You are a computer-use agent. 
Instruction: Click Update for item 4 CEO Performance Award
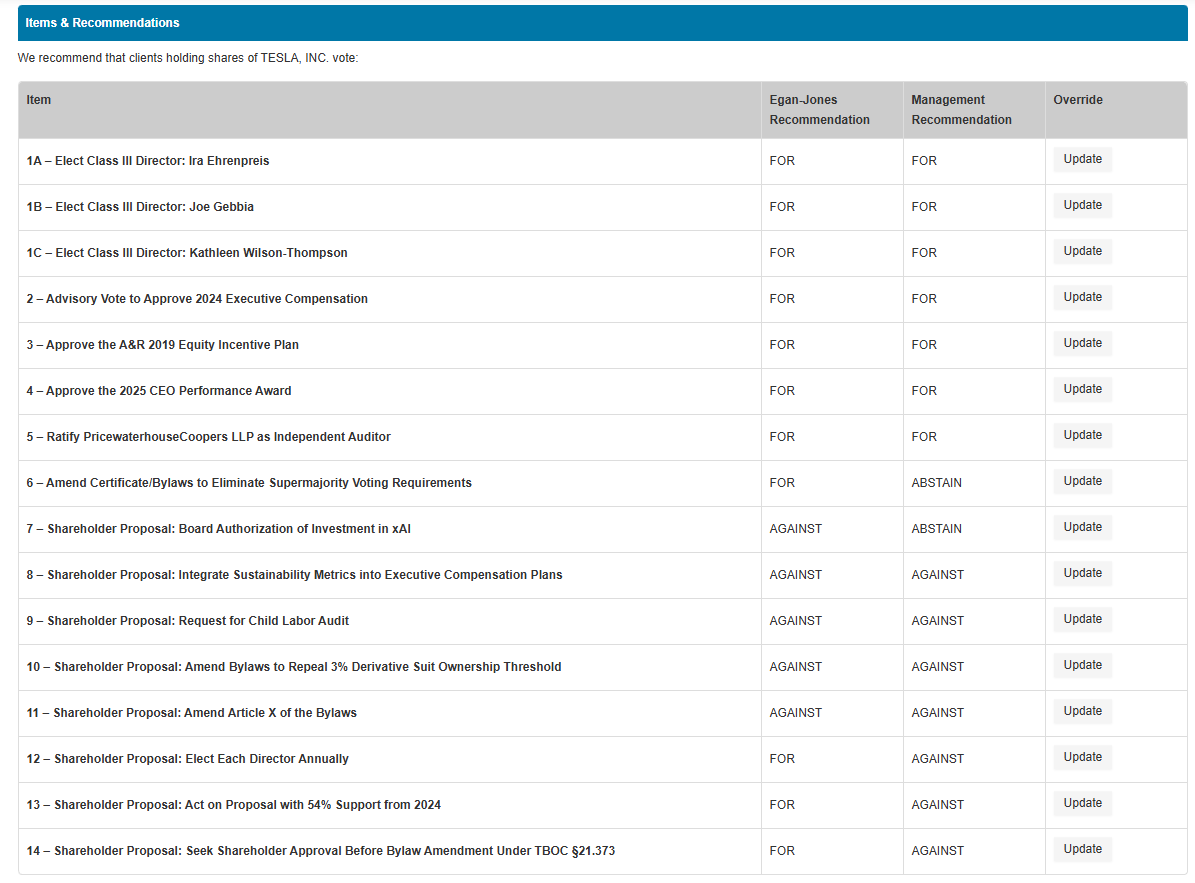[x=1082, y=389]
